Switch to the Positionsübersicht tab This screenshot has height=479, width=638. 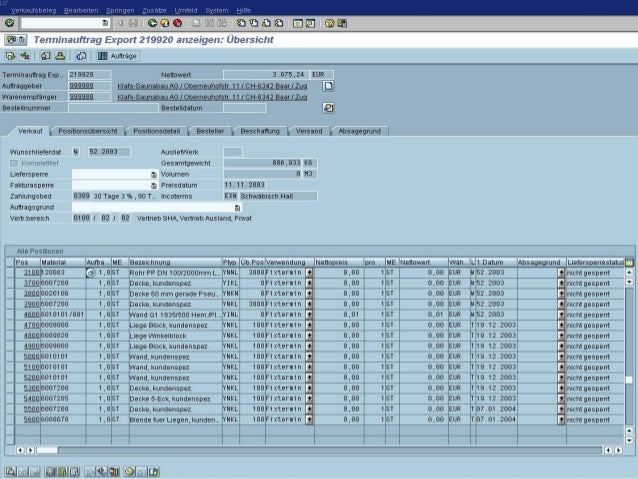pos(88,131)
